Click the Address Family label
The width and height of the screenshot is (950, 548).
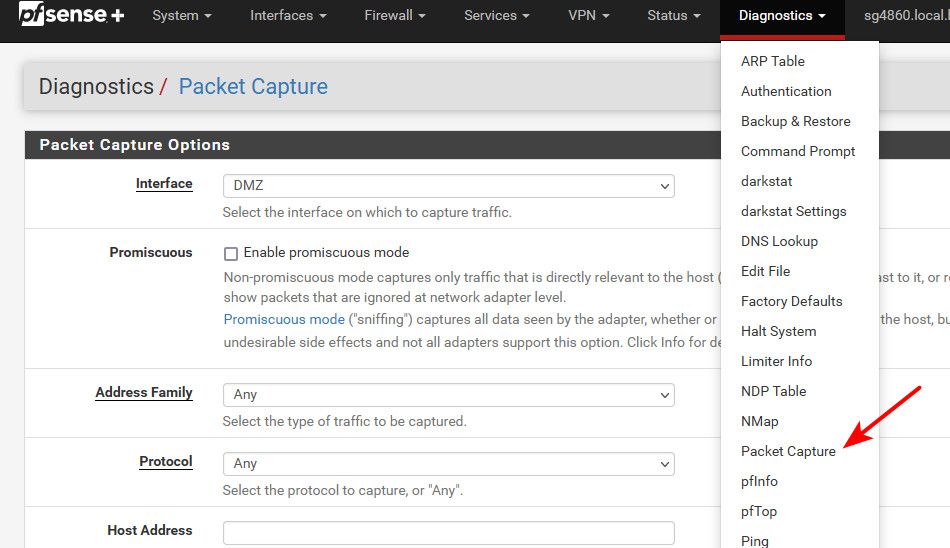[x=144, y=393]
